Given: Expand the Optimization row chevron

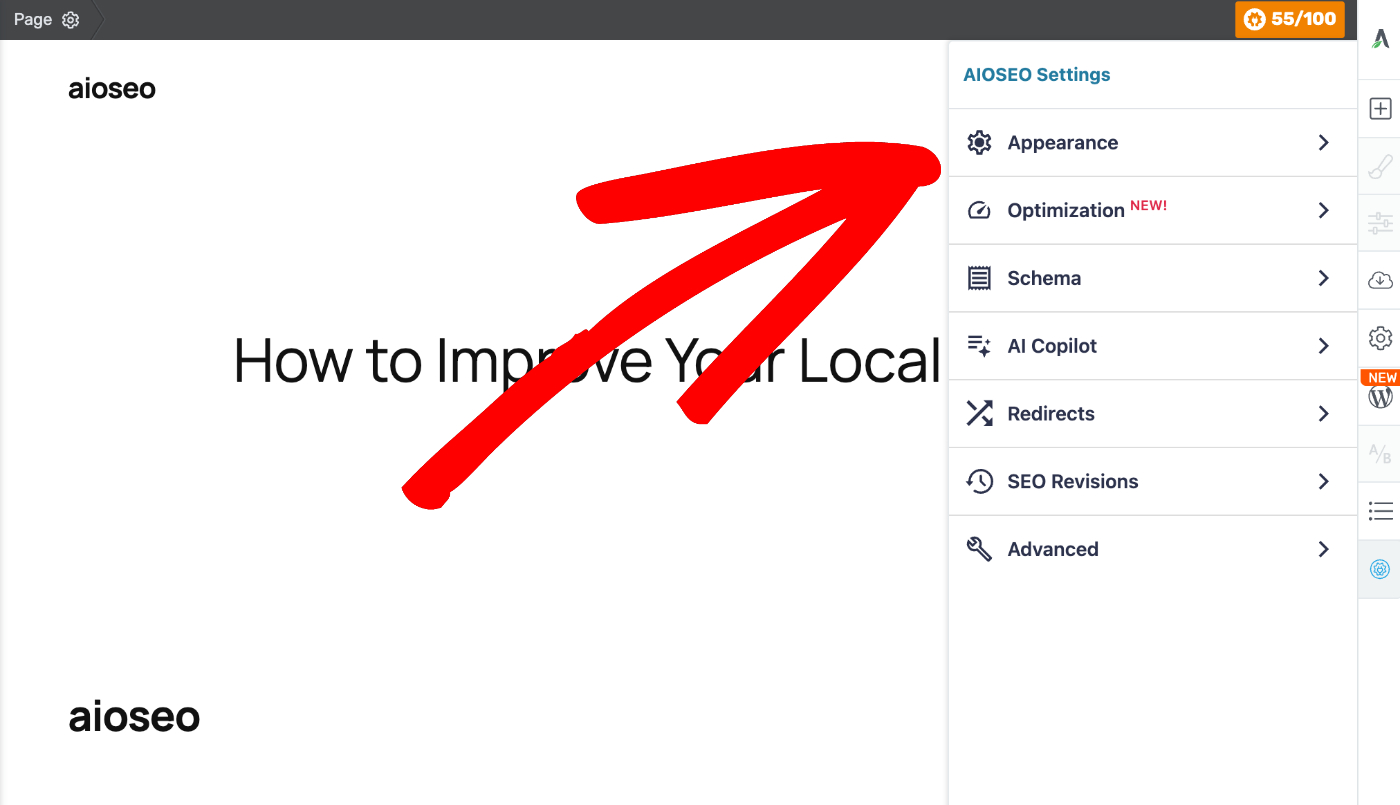Looking at the screenshot, I should pyautogui.click(x=1323, y=211).
